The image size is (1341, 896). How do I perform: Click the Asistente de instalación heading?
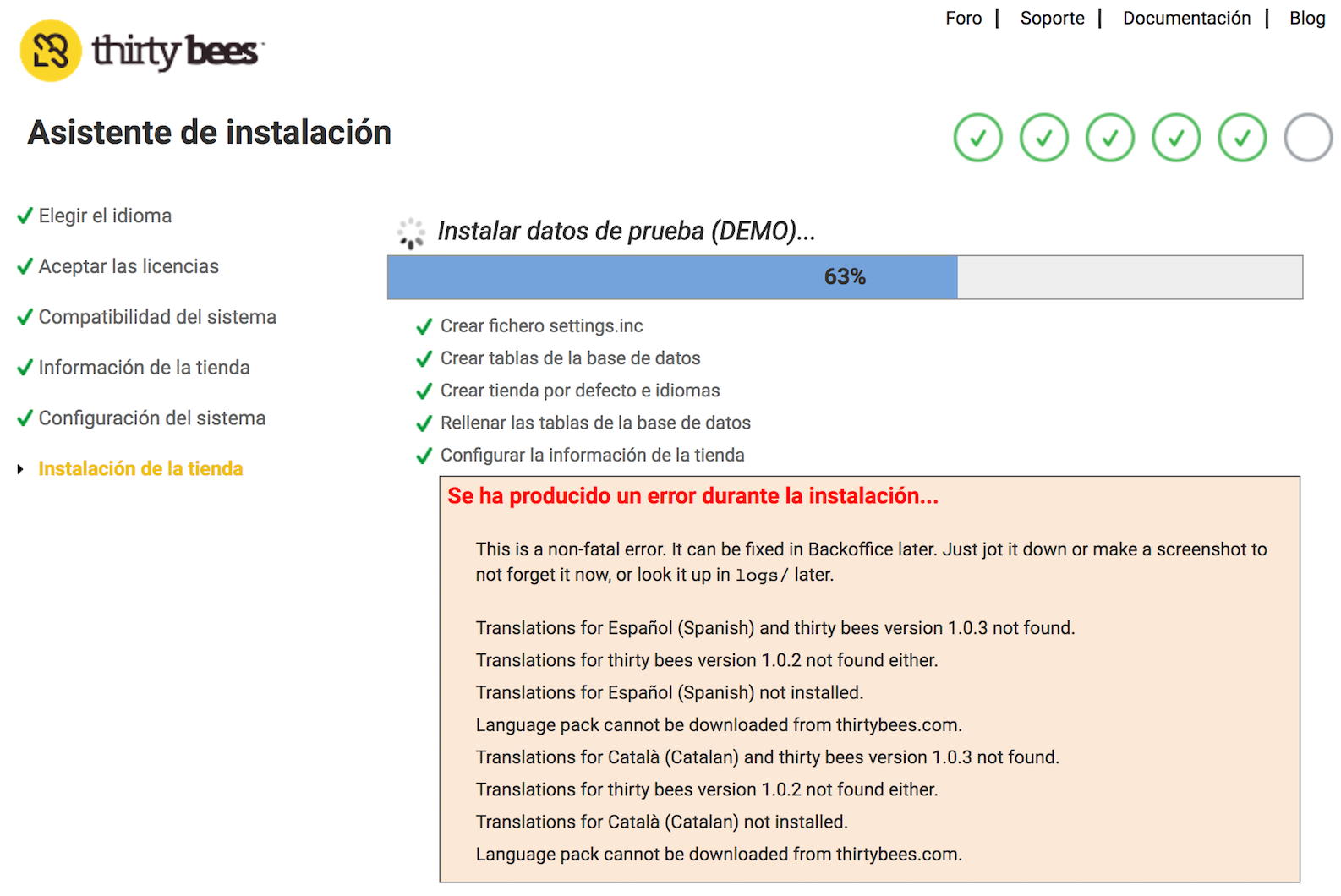210,133
